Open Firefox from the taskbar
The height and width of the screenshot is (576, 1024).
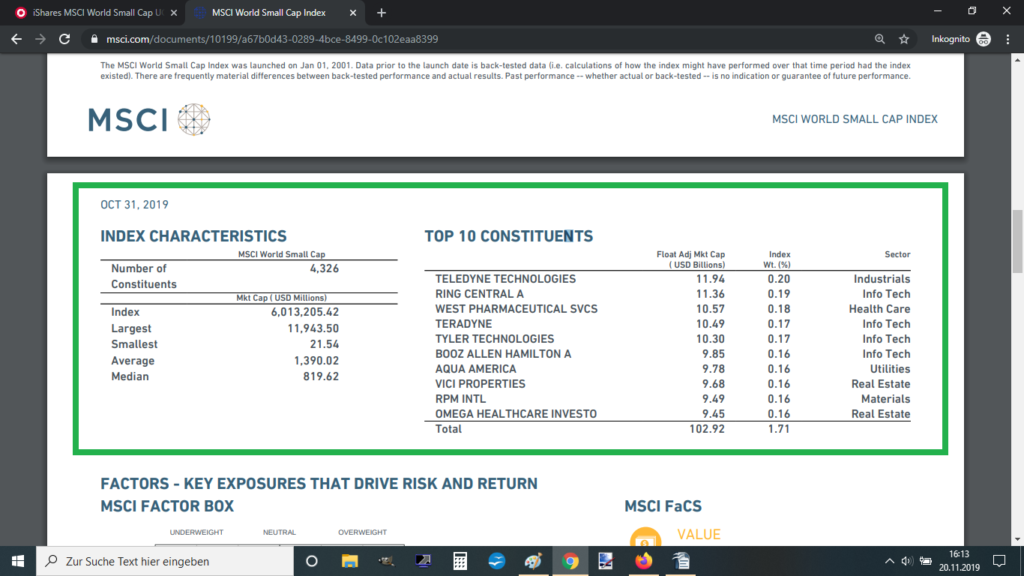[x=643, y=561]
